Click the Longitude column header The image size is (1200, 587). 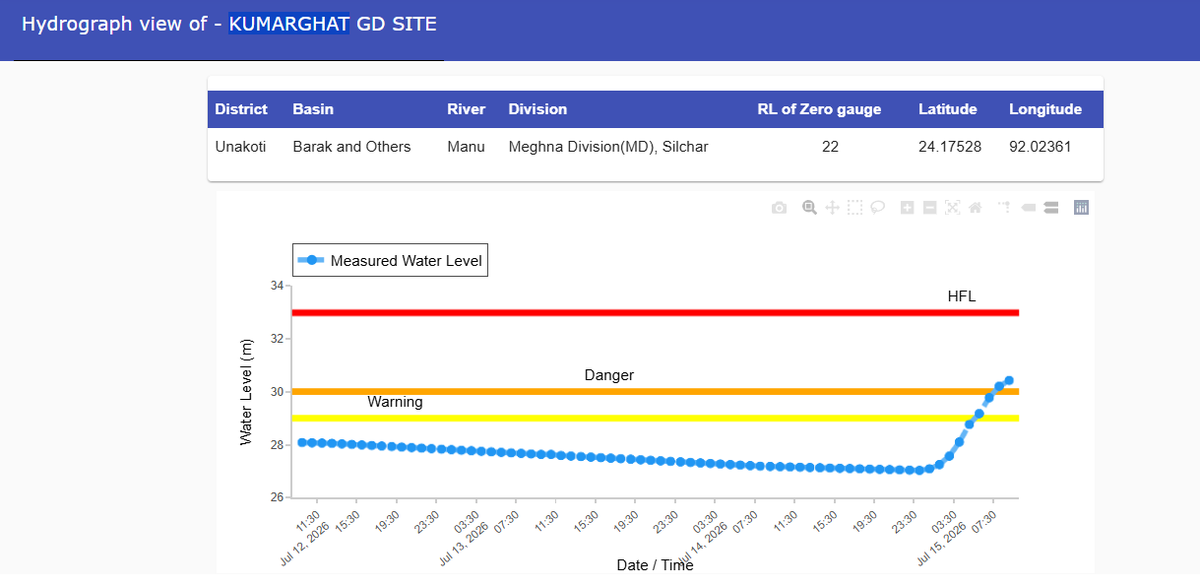click(x=1045, y=109)
